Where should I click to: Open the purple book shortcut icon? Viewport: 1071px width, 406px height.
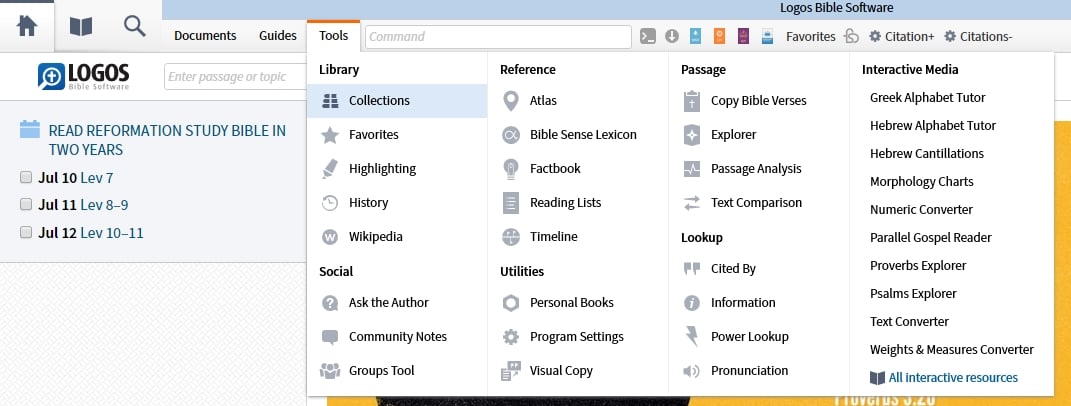tap(743, 37)
